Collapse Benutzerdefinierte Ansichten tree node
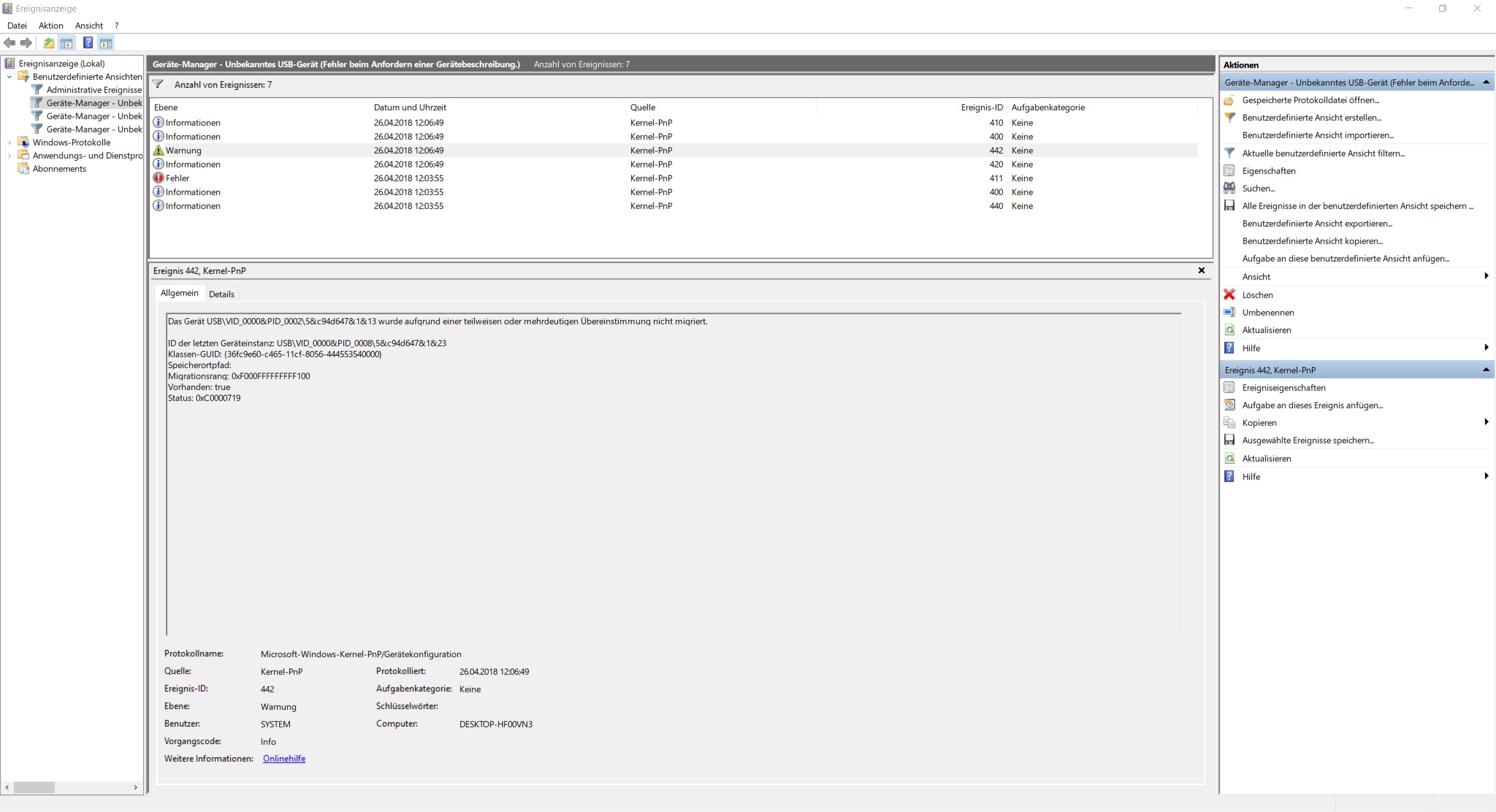1496x812 pixels. coord(9,77)
